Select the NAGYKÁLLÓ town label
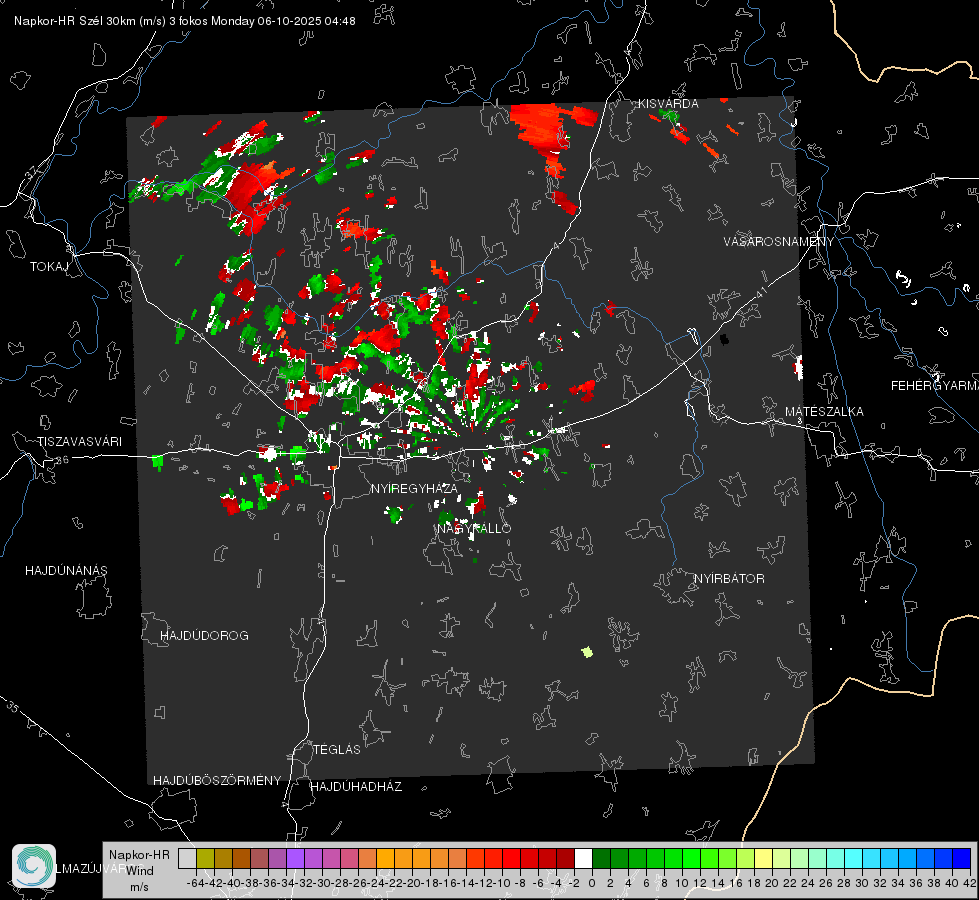The image size is (979, 900). 474,528
